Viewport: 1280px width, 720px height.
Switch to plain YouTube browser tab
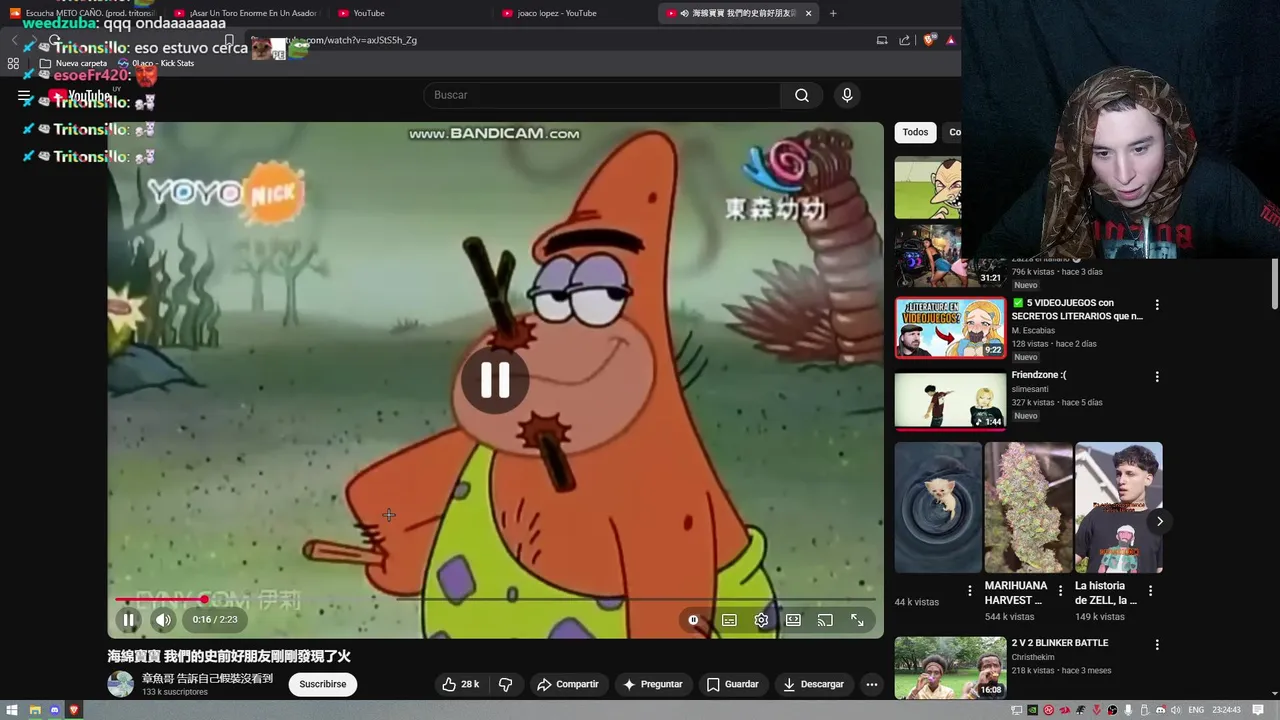coord(410,13)
